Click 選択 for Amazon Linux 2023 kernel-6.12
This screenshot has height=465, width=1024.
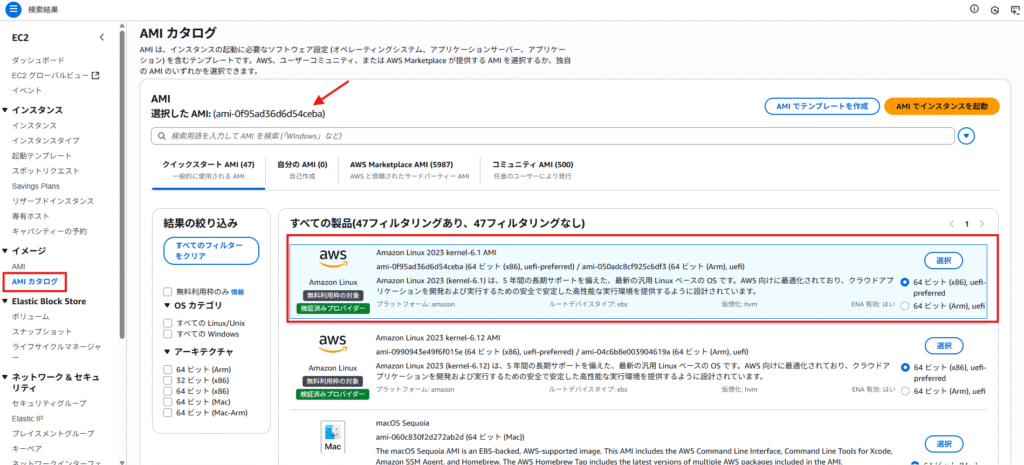coord(944,345)
